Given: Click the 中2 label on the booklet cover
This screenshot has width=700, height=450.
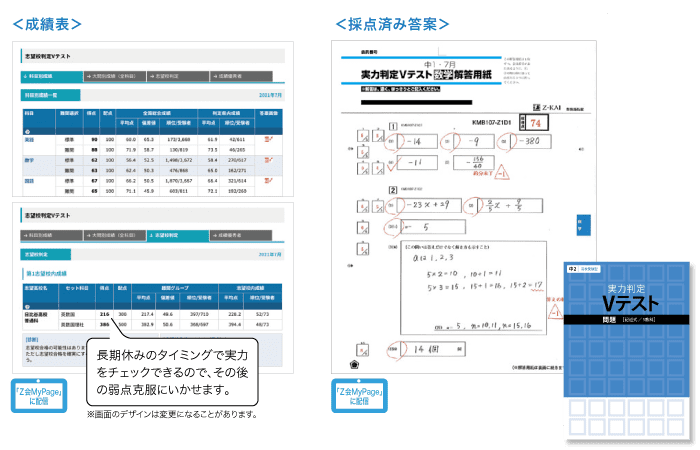Looking at the screenshot, I should pyautogui.click(x=572, y=269).
